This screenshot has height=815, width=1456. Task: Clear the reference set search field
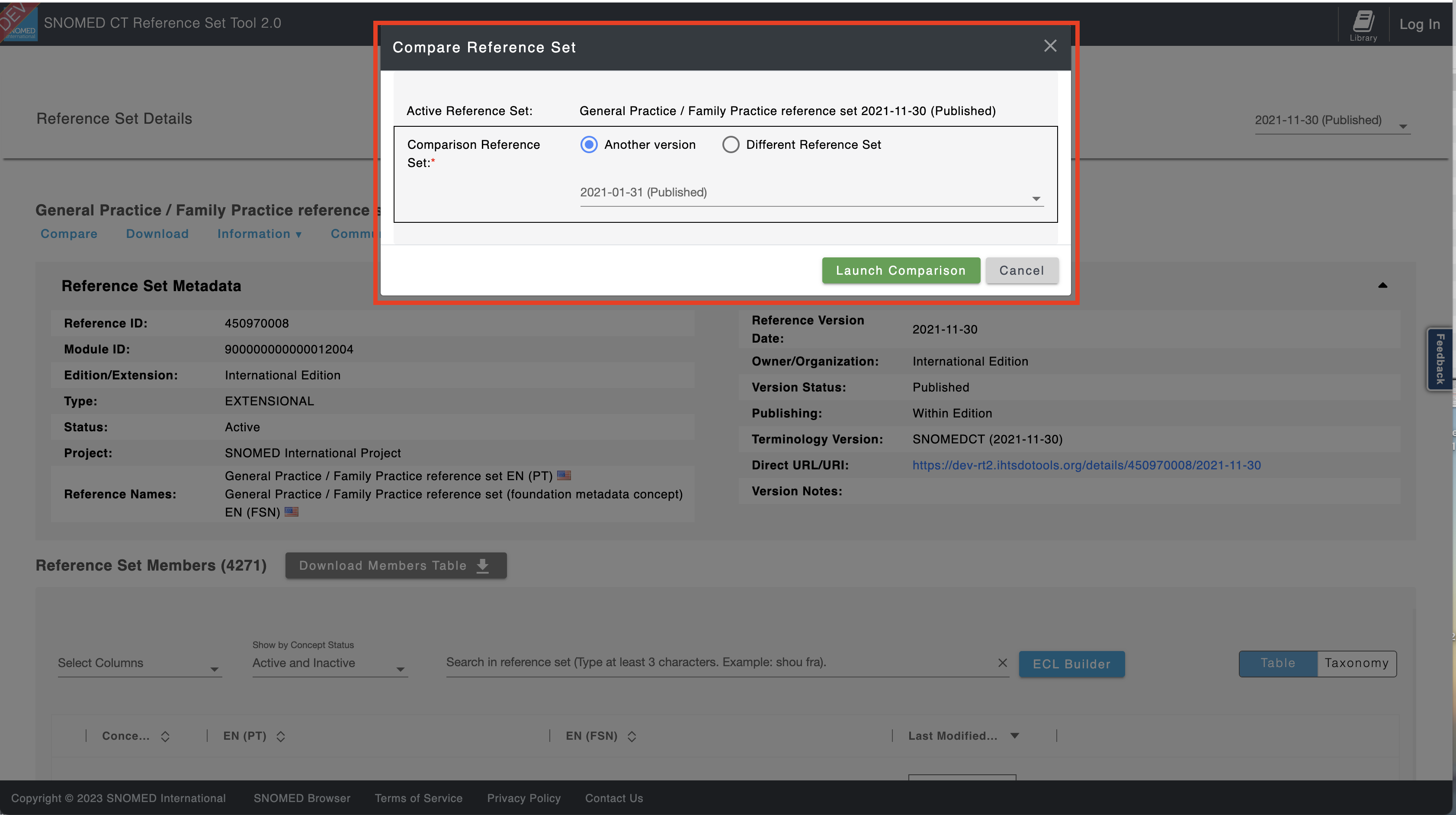pos(1002,662)
